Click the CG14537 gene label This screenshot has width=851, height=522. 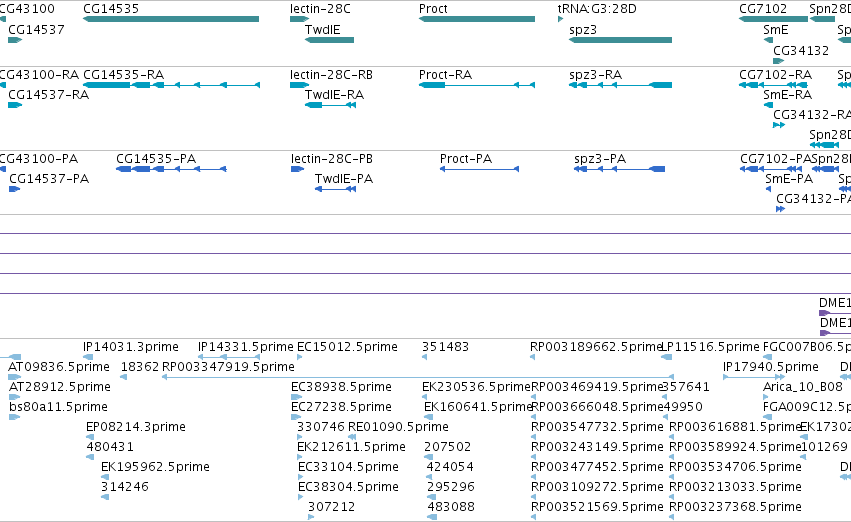point(36,29)
